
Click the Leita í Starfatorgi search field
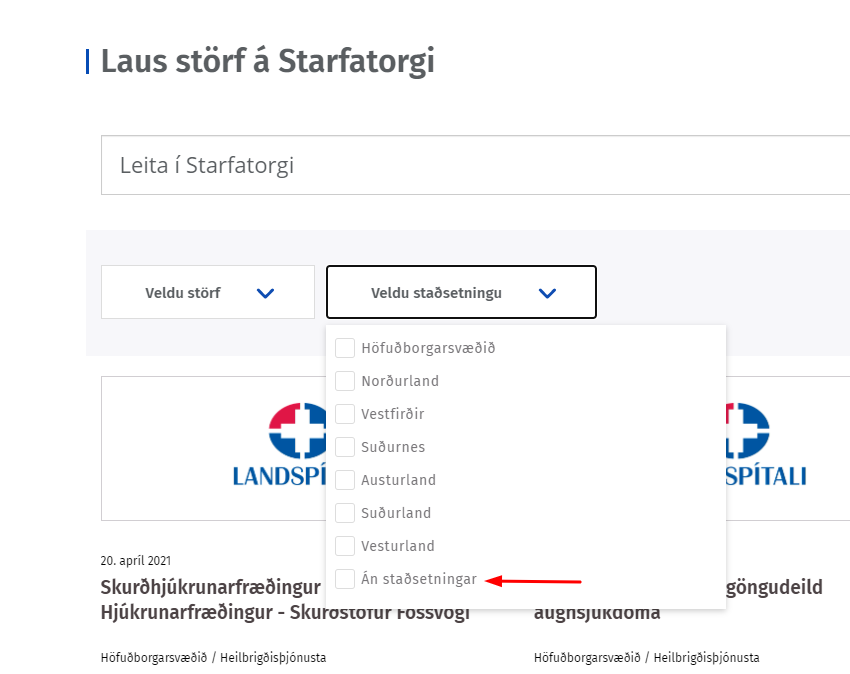pos(475,165)
